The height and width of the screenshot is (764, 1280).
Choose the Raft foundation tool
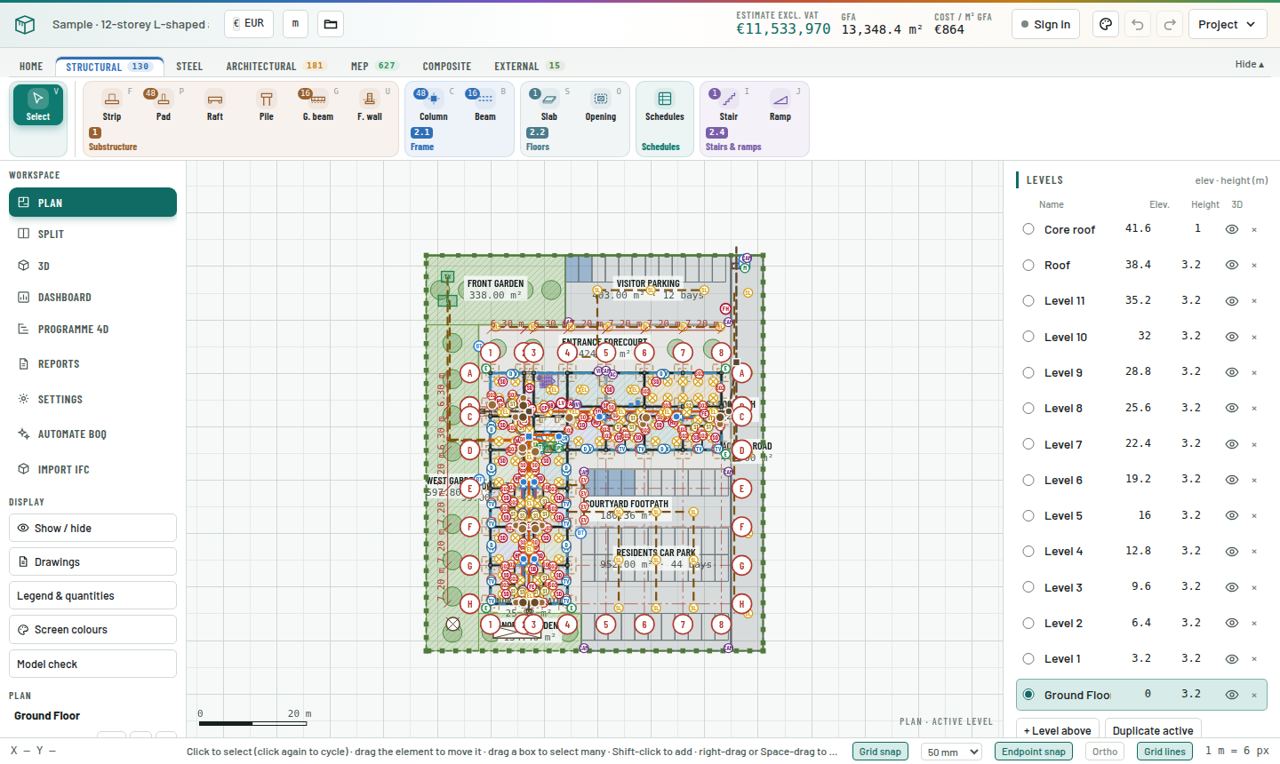point(214,106)
